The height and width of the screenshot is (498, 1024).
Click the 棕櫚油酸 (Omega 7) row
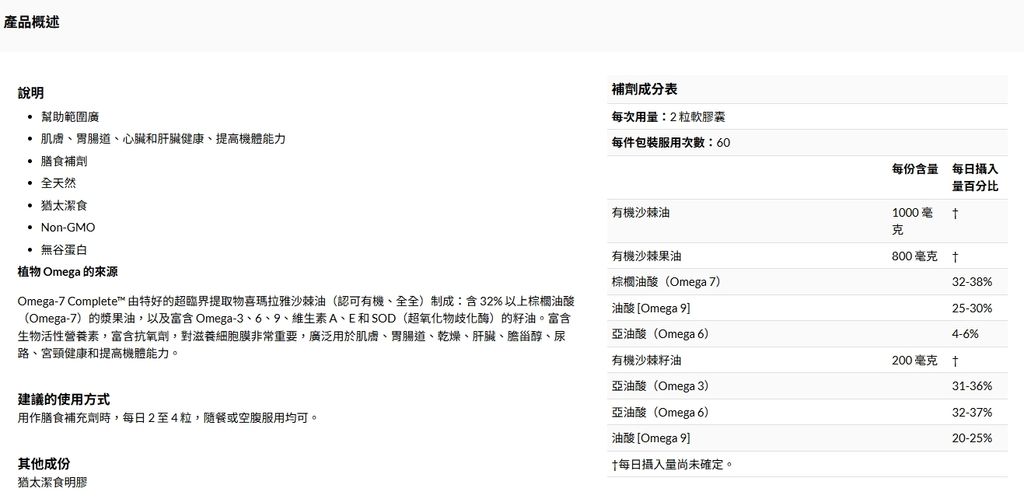click(x=666, y=282)
